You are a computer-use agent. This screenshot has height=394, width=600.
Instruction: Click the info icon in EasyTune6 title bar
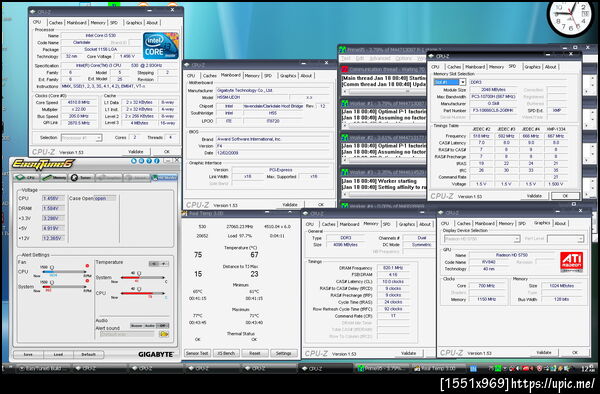(157, 161)
